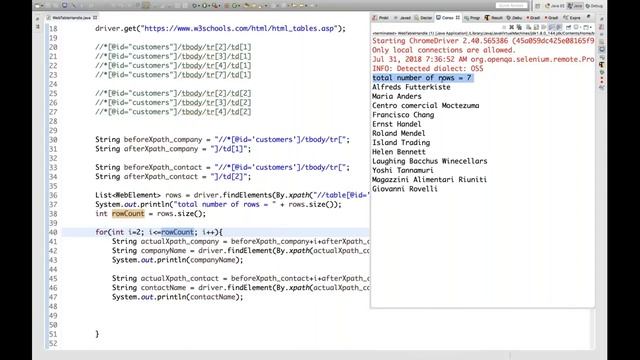The height and width of the screenshot is (360, 640).
Task: Click line number 36 in editor gutter
Action: pos(53,195)
